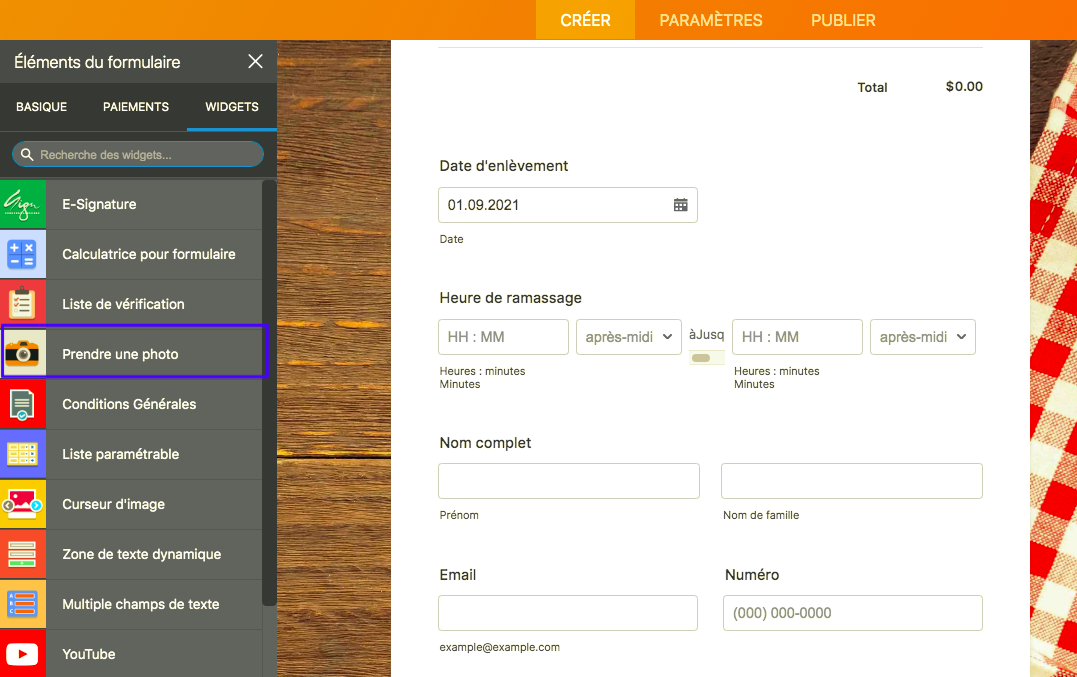
Task: Click PUBLIER in the top bar
Action: tap(843, 20)
